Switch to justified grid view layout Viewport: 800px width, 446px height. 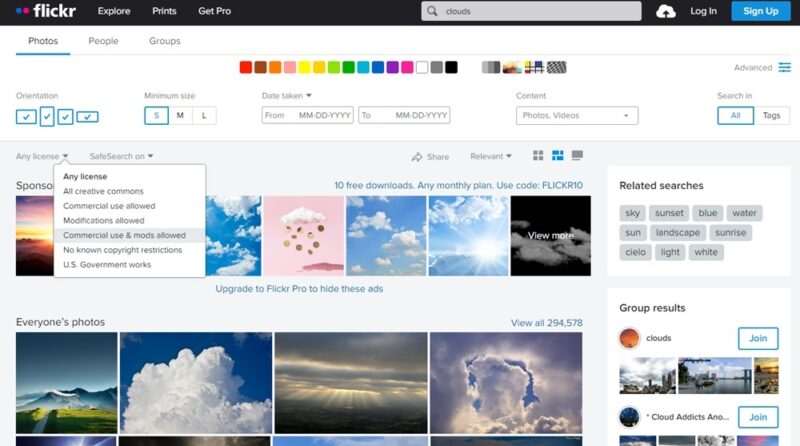[558, 156]
